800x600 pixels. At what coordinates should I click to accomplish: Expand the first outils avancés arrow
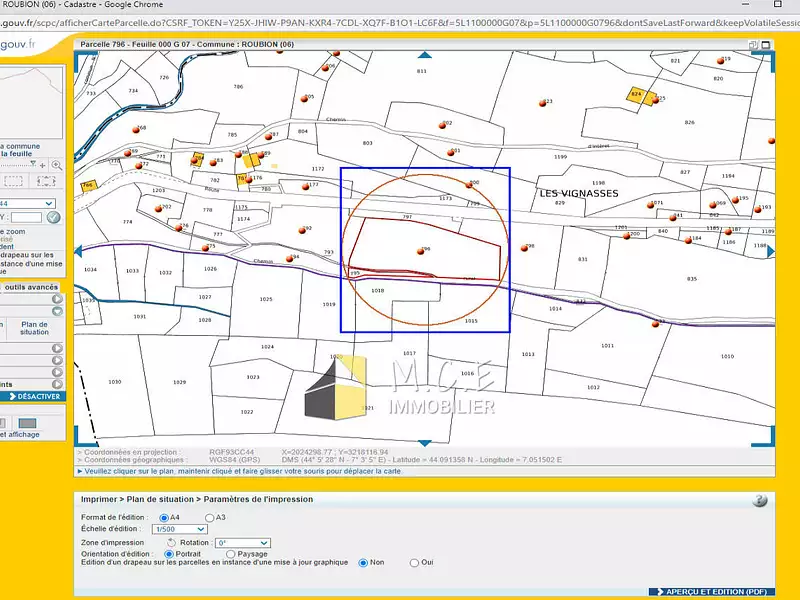[57, 299]
